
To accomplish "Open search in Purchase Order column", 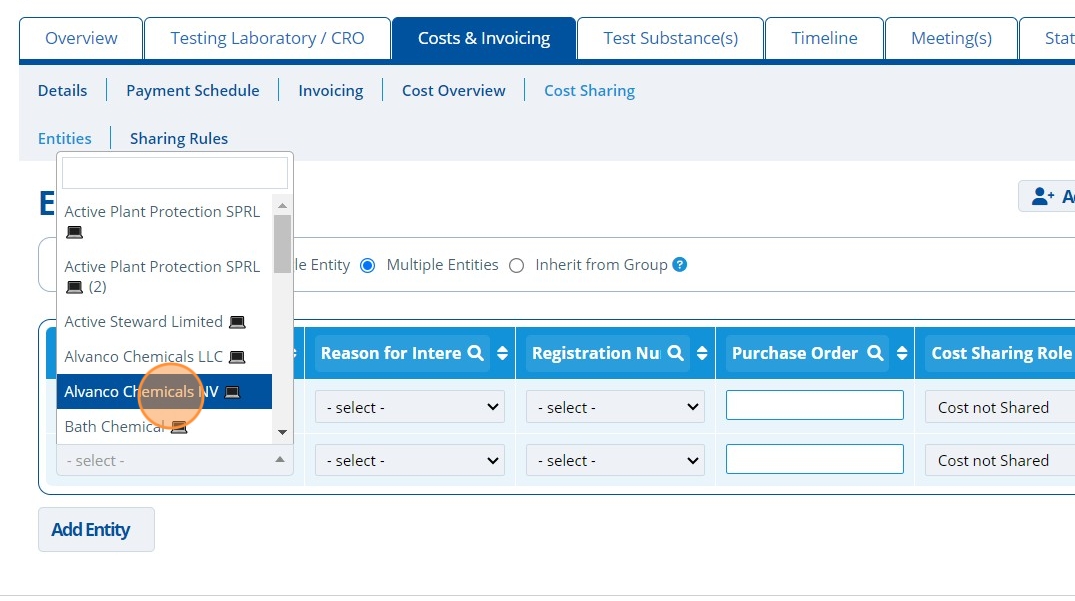I will [x=875, y=353].
